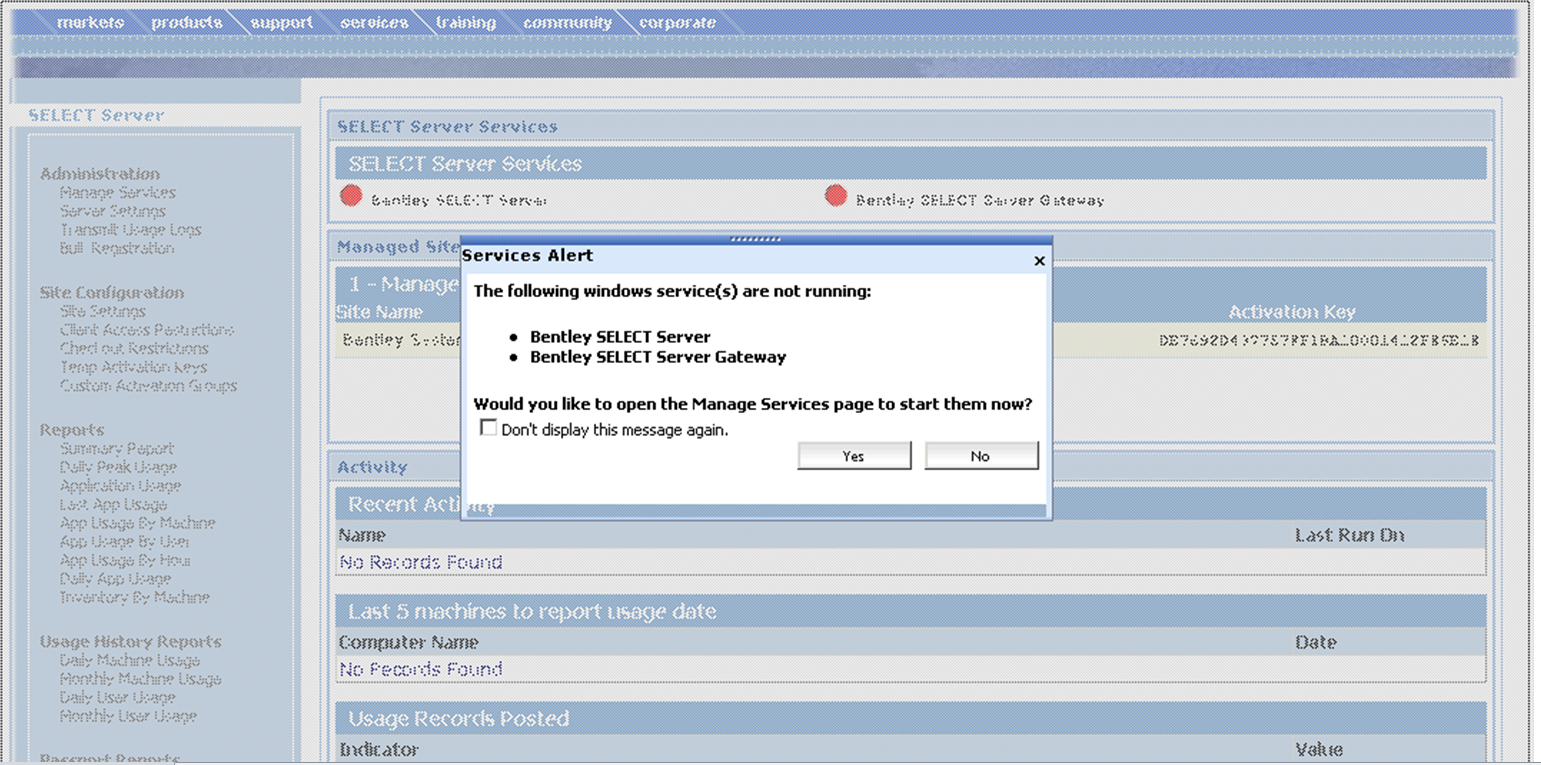
Task: Click the Site Name column header
Action: coord(379,312)
